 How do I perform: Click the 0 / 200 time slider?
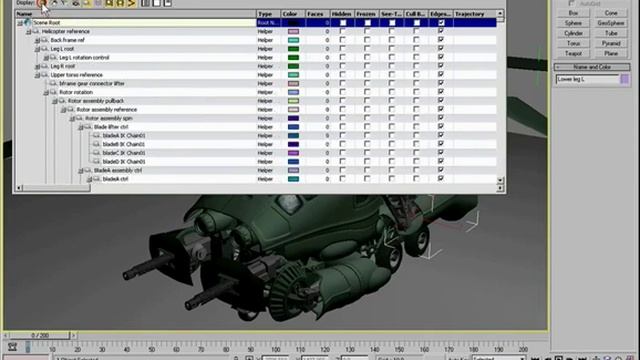[40, 336]
